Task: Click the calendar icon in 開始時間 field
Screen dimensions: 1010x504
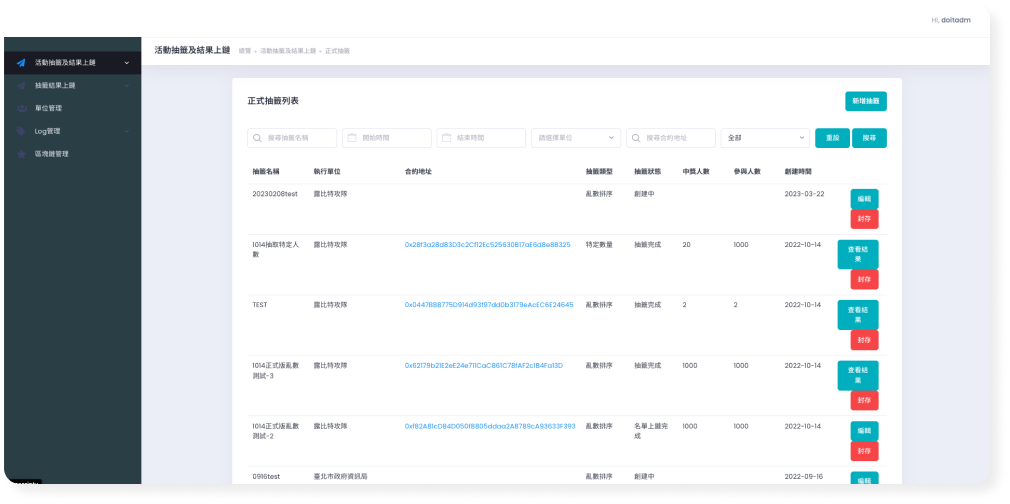Action: click(352, 138)
